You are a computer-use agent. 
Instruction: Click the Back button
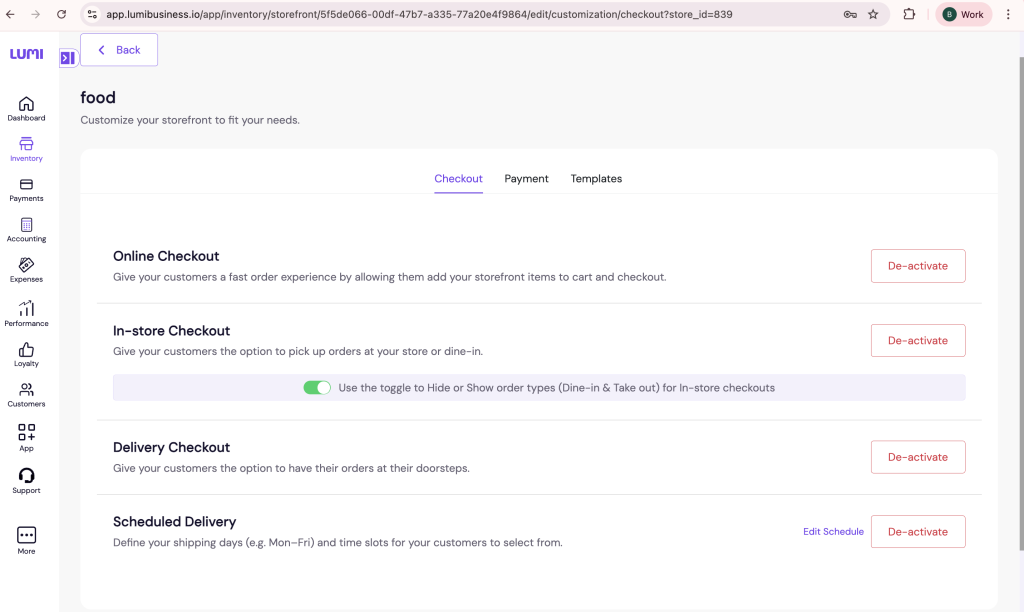118,49
